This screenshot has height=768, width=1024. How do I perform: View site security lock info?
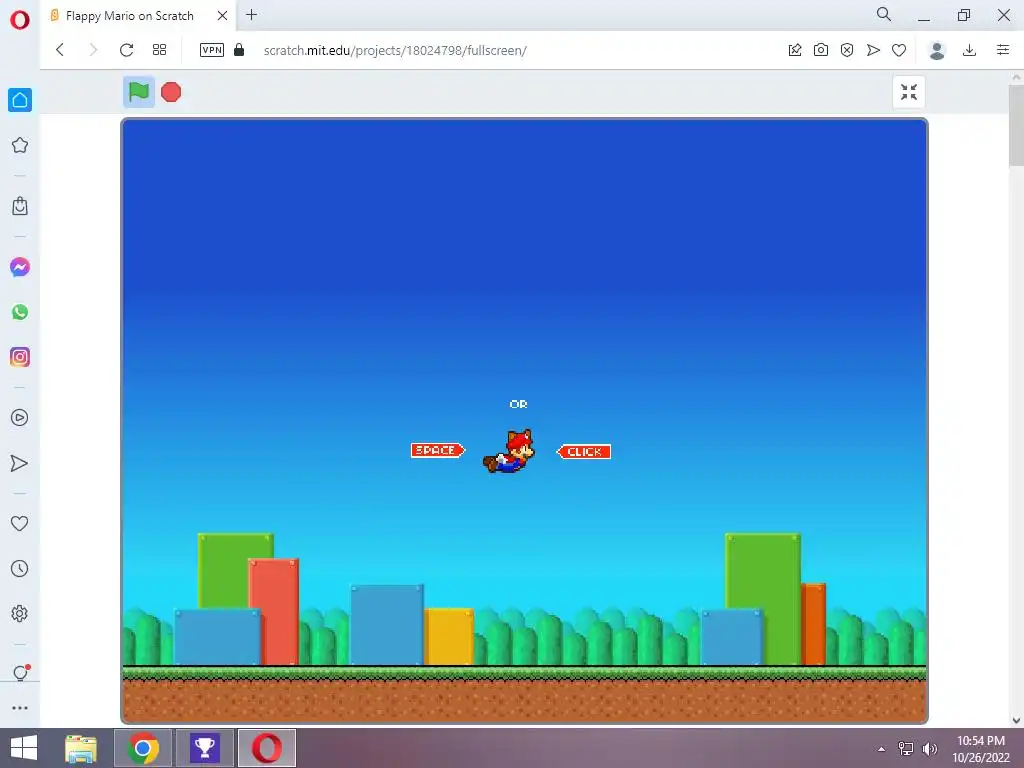point(239,50)
